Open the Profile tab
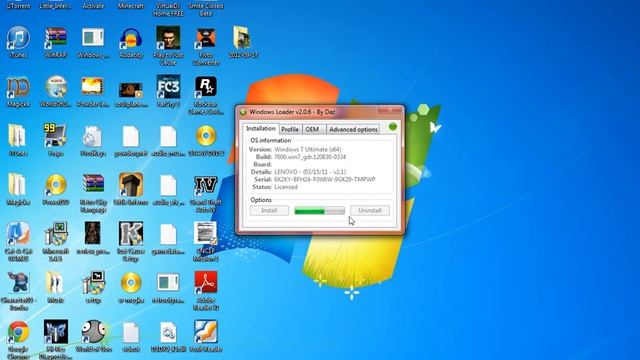640x360 pixels. tap(290, 129)
